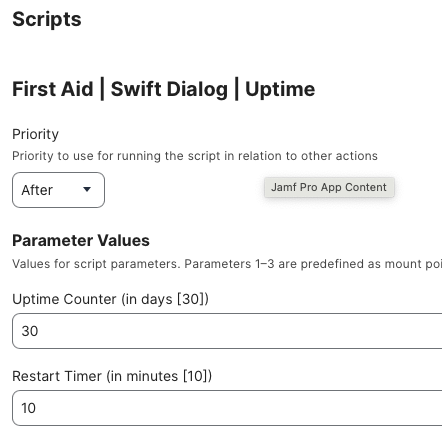This screenshot has width=442, height=444.
Task: Focus the Uptime Counter input field
Action: (227, 331)
